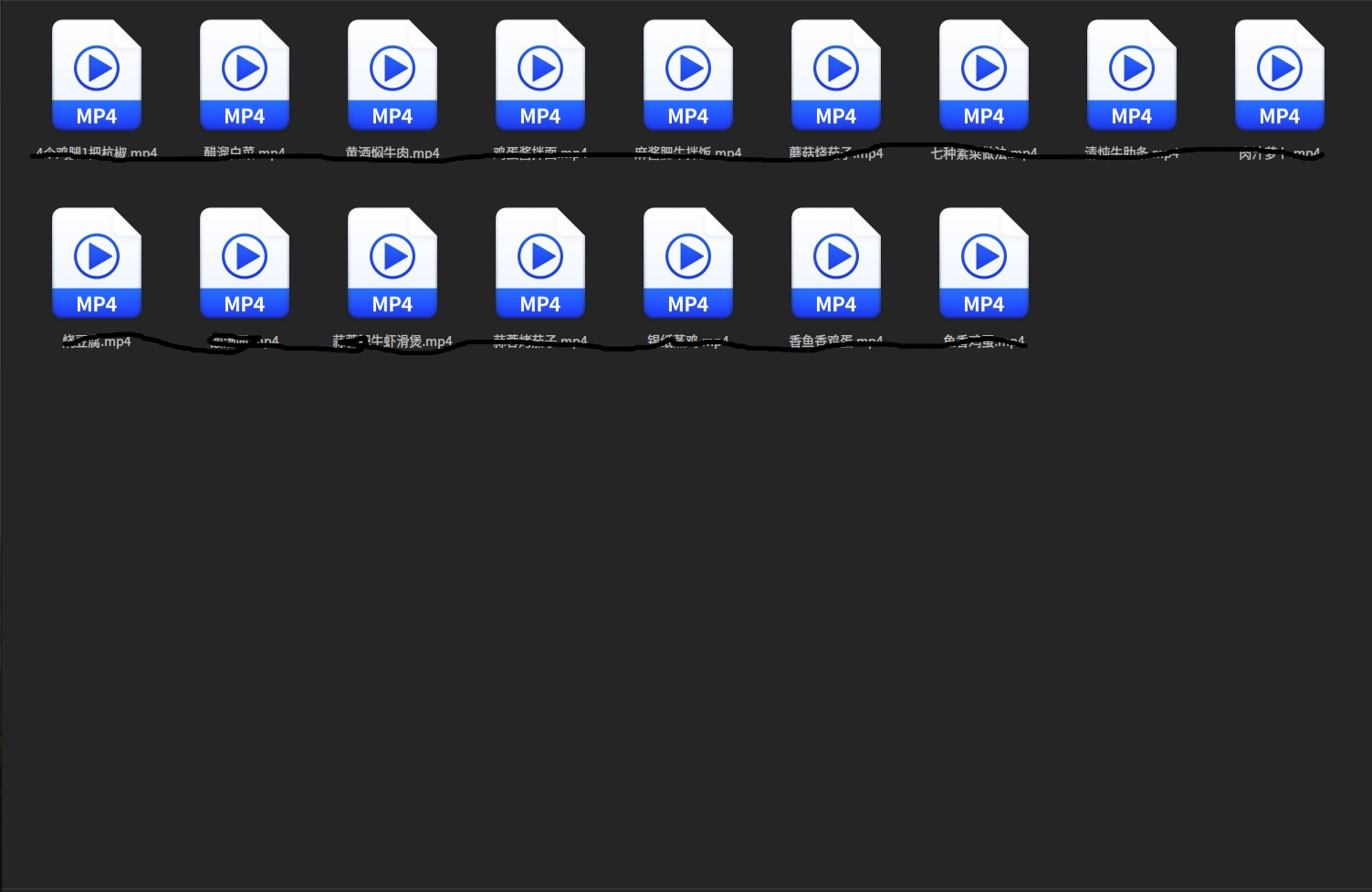Select the 烧豆腐.mp4 video file icon
The image size is (1372, 892).
97,263
